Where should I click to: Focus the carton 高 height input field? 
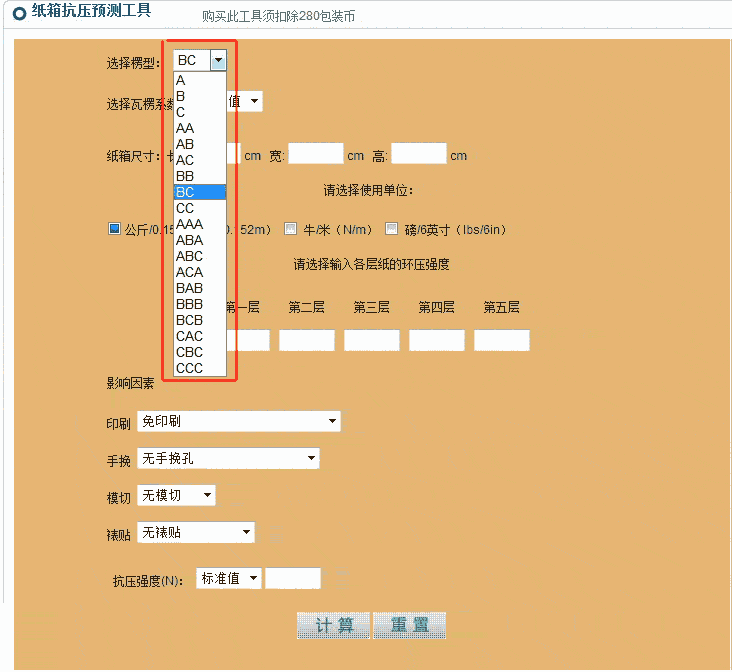pyautogui.click(x=418, y=154)
